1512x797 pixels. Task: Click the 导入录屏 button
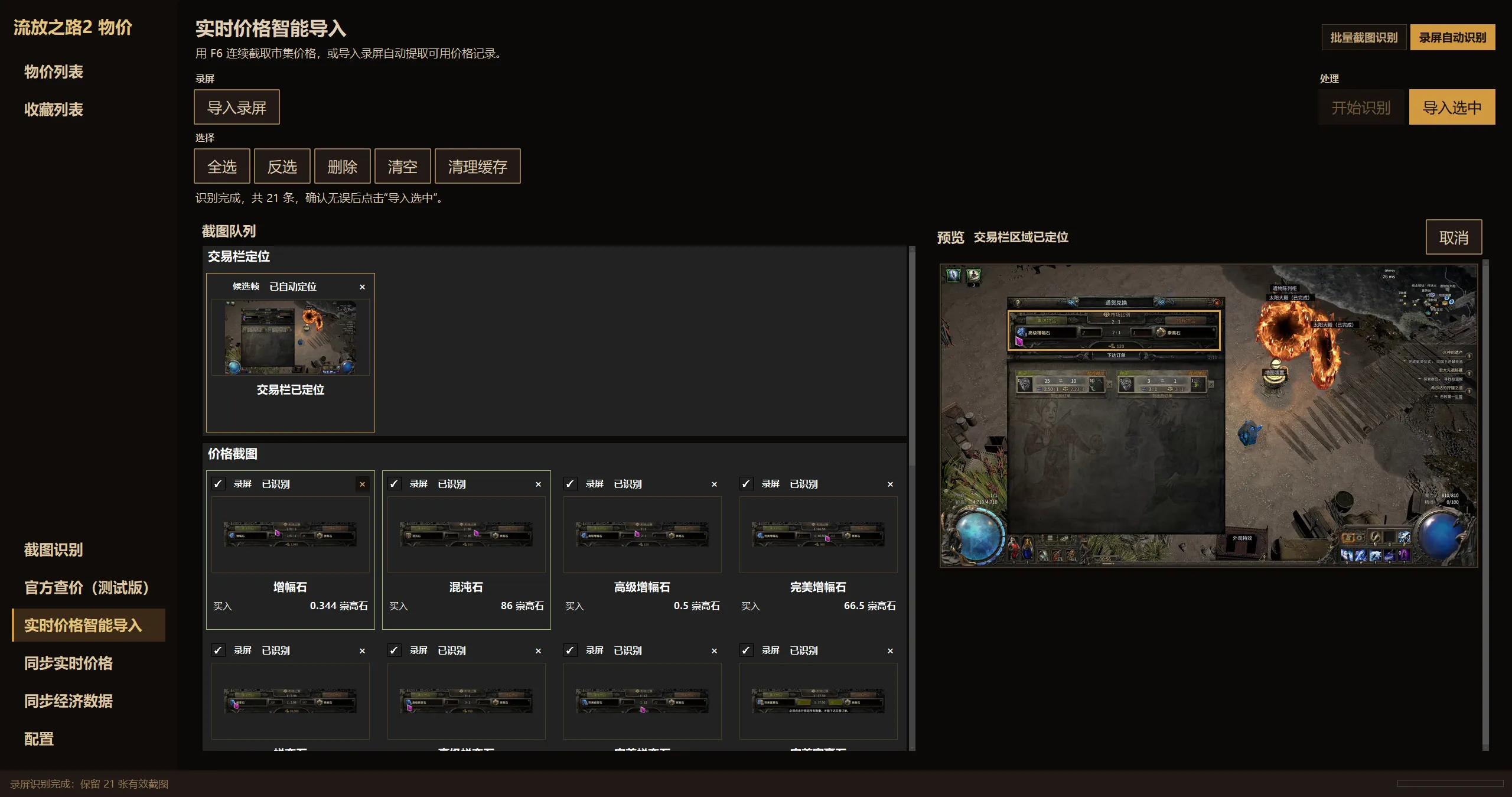[x=236, y=108]
